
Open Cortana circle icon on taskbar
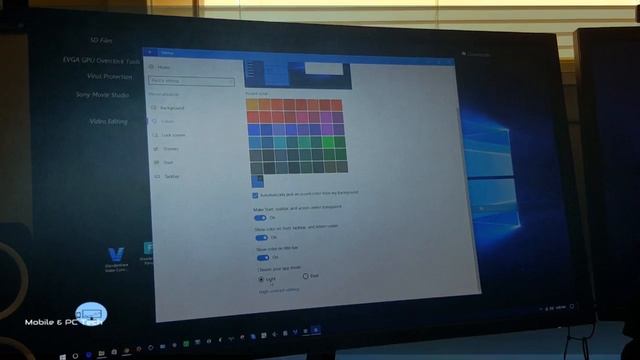(75, 356)
